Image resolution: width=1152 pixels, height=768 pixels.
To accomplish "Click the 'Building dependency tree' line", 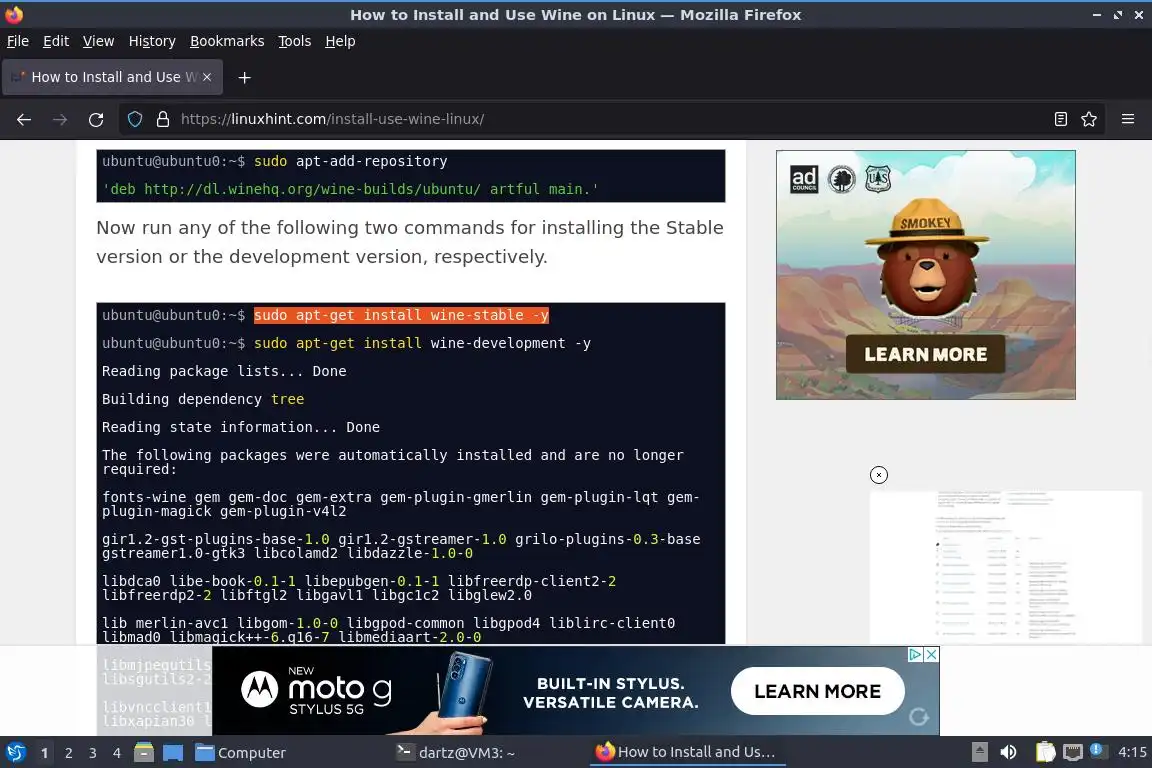I will coord(203,399).
